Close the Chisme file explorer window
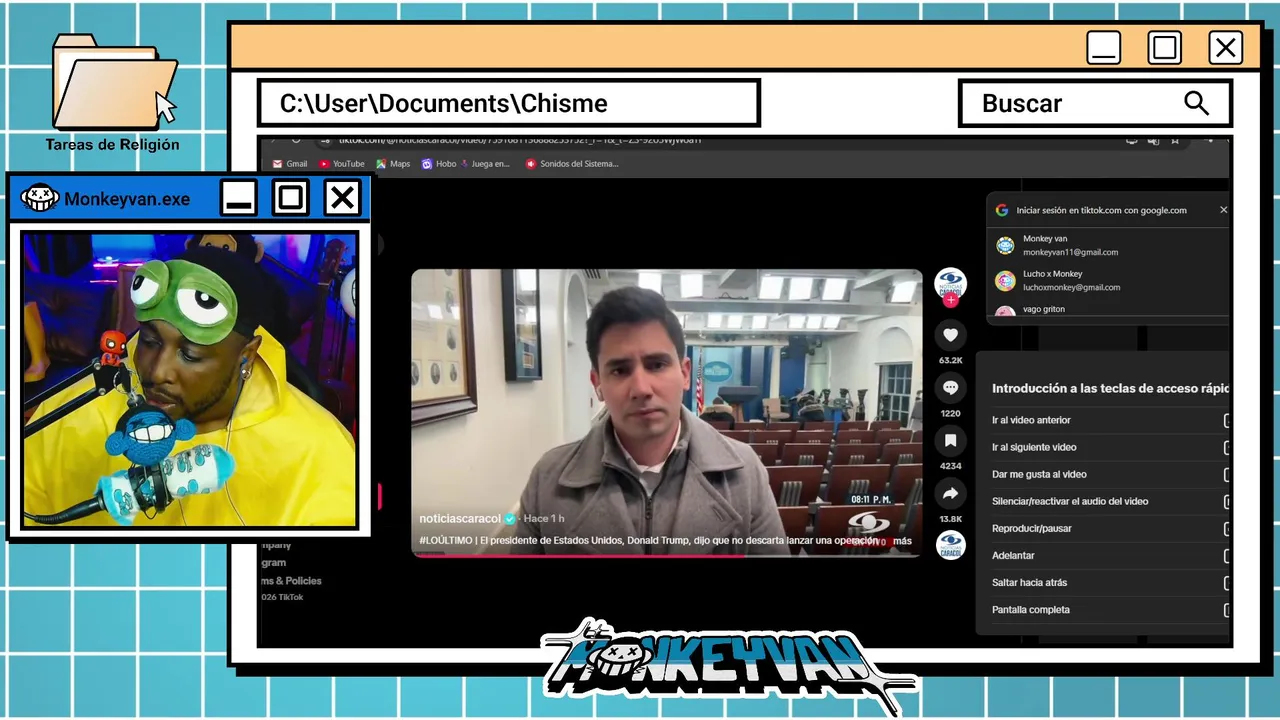Viewport: 1280px width, 720px height. (x=1225, y=47)
